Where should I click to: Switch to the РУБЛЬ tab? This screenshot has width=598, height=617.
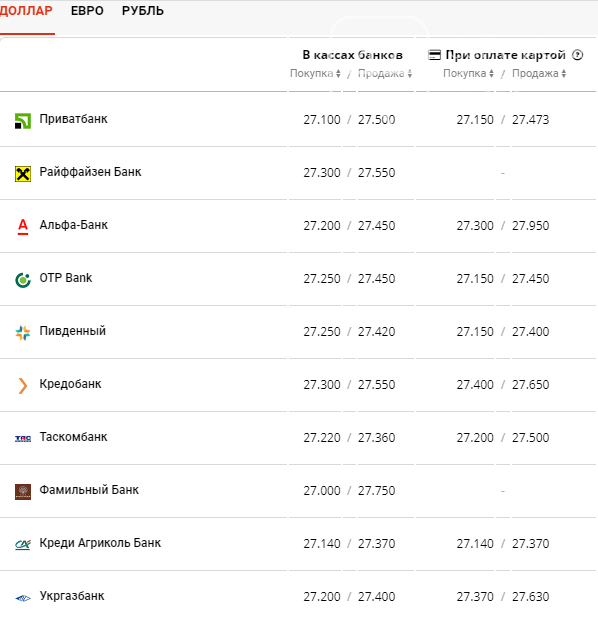click(x=142, y=11)
